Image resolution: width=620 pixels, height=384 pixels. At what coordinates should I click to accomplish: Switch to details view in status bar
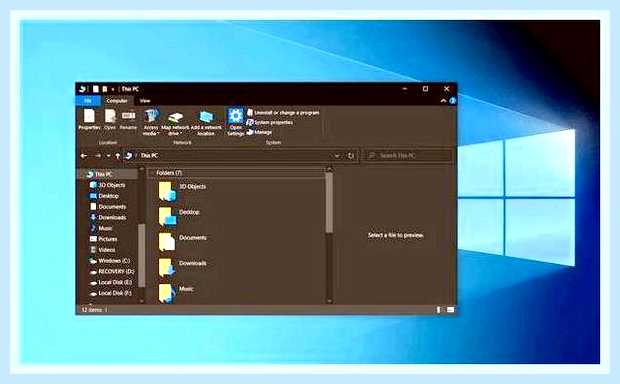pyautogui.click(x=439, y=310)
